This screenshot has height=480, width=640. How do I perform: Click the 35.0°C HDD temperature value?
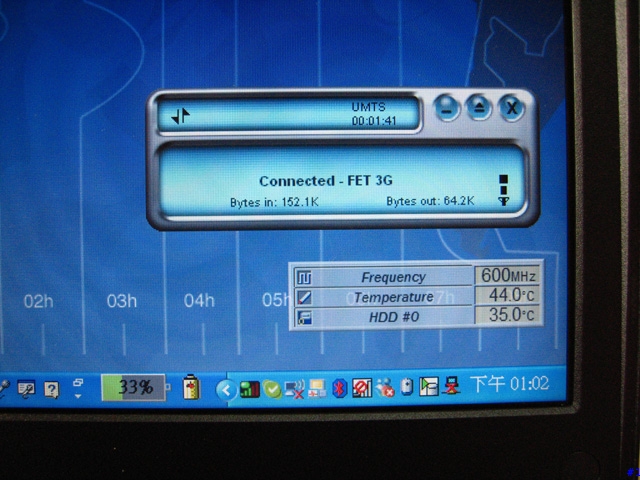(508, 315)
